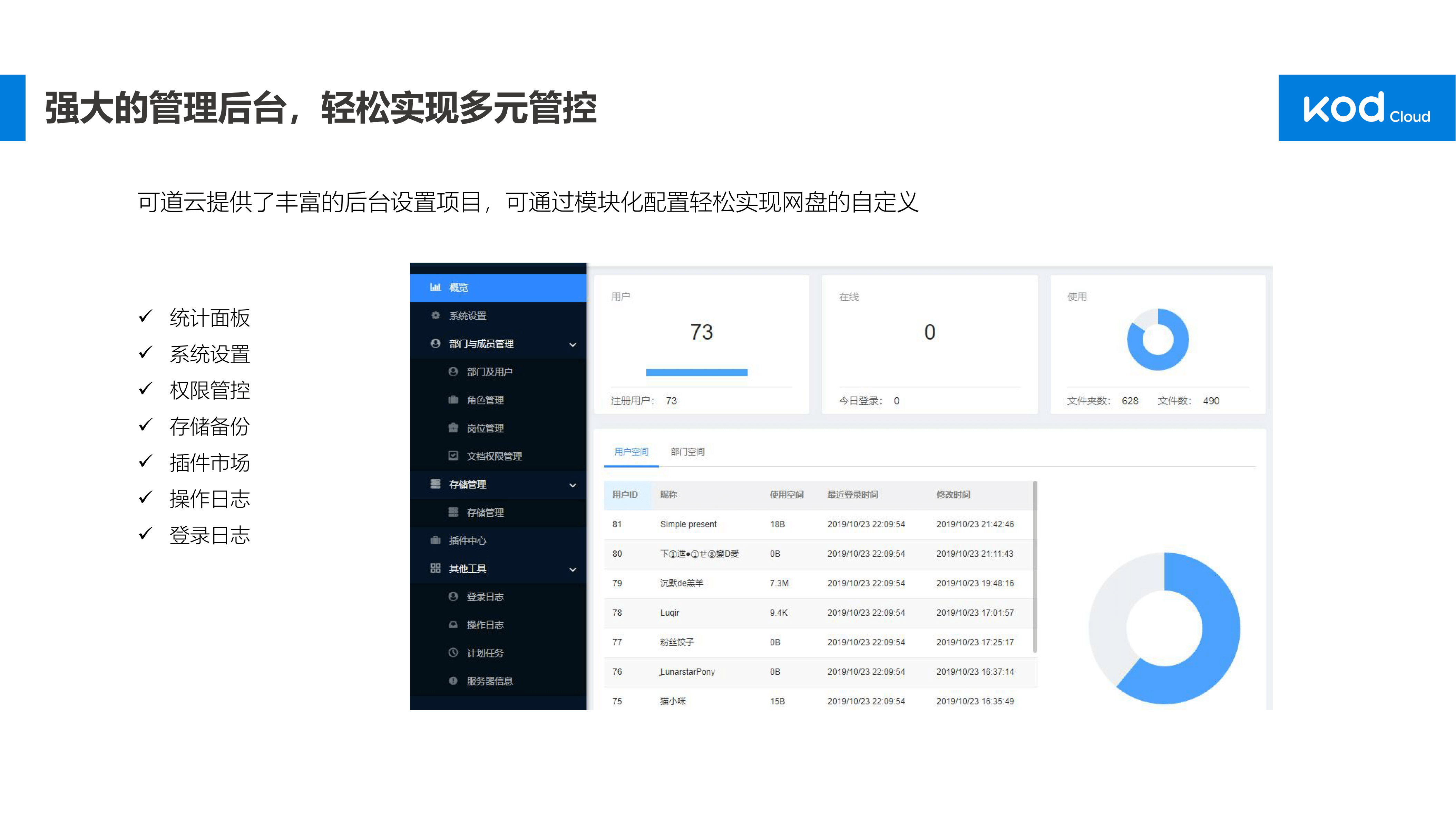Collapse the 存储管理 section chevron
Viewport: 1456px width, 819px height.
click(573, 485)
